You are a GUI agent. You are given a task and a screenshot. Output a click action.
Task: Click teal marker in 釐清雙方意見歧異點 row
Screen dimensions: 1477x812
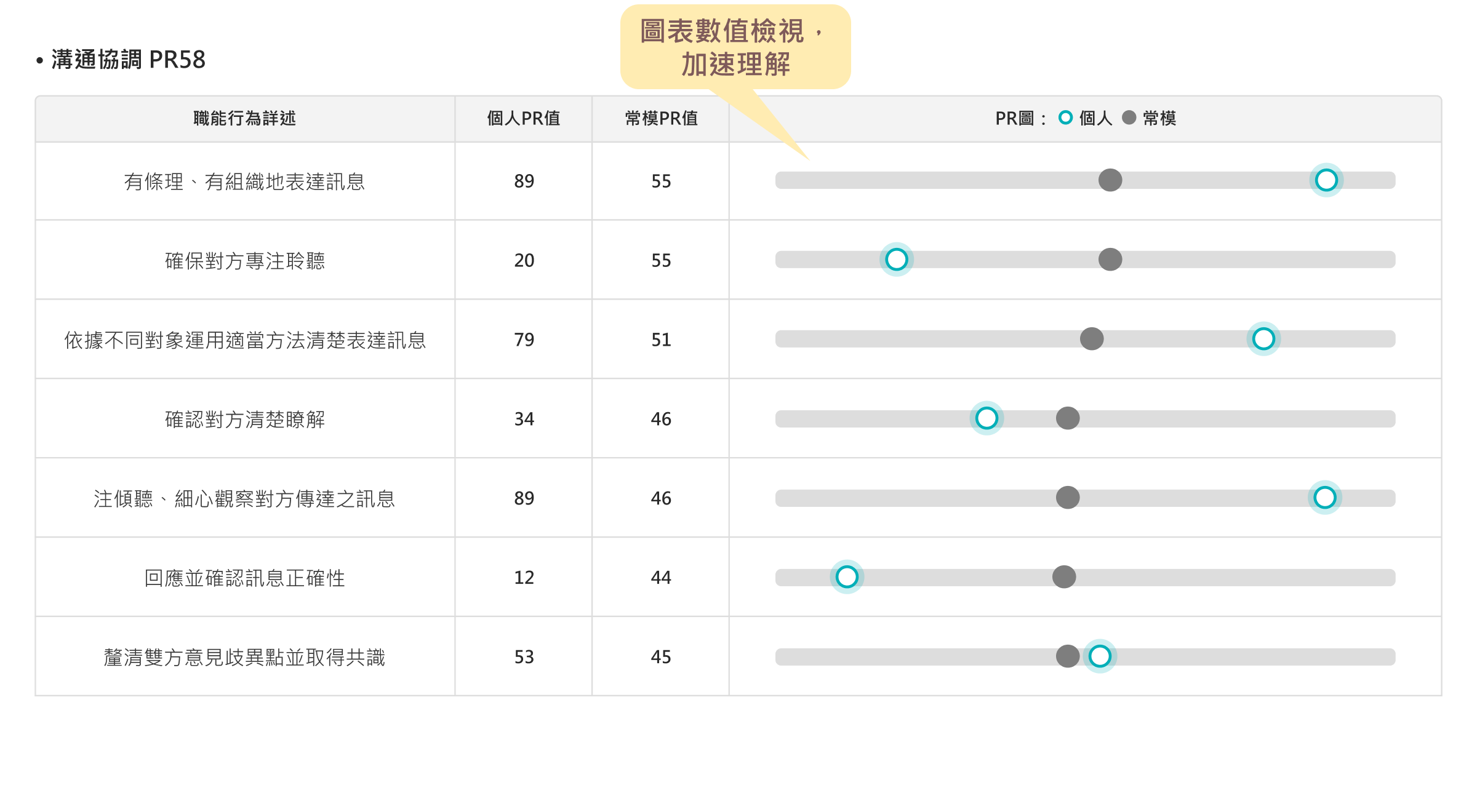tap(1100, 656)
